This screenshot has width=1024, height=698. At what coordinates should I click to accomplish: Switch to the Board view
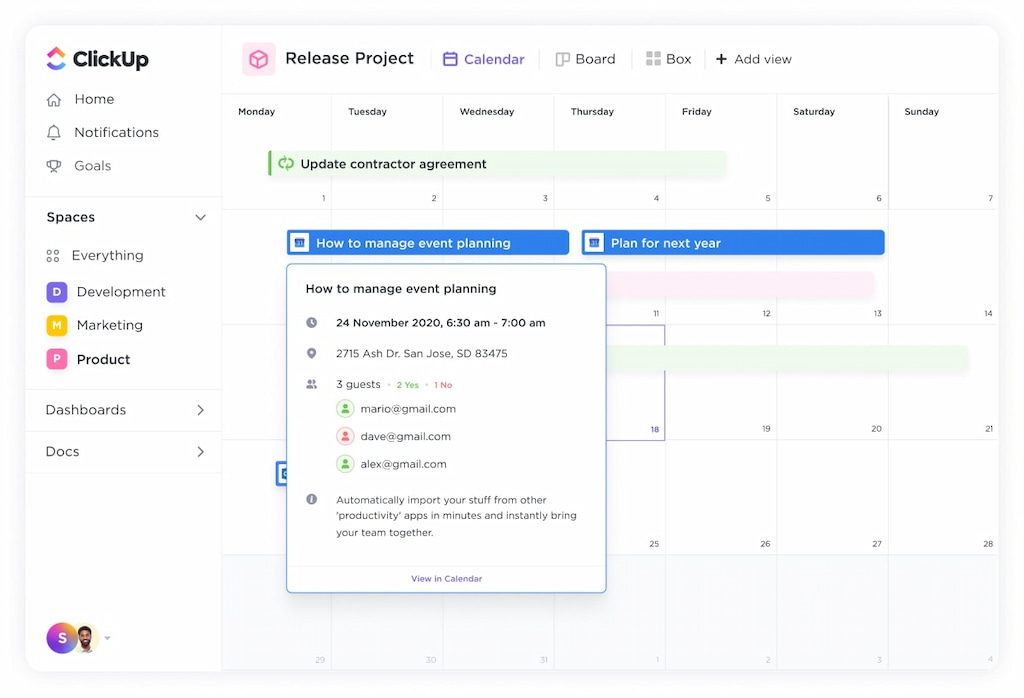tap(586, 58)
